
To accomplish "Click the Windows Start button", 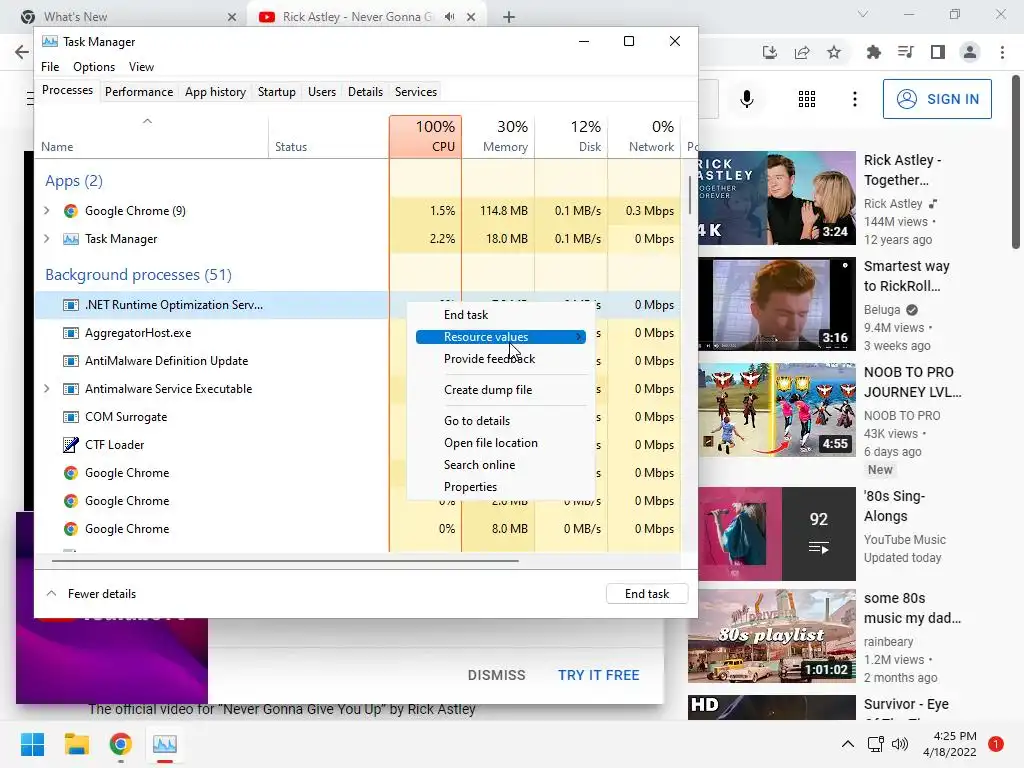I will pyautogui.click(x=32, y=744).
